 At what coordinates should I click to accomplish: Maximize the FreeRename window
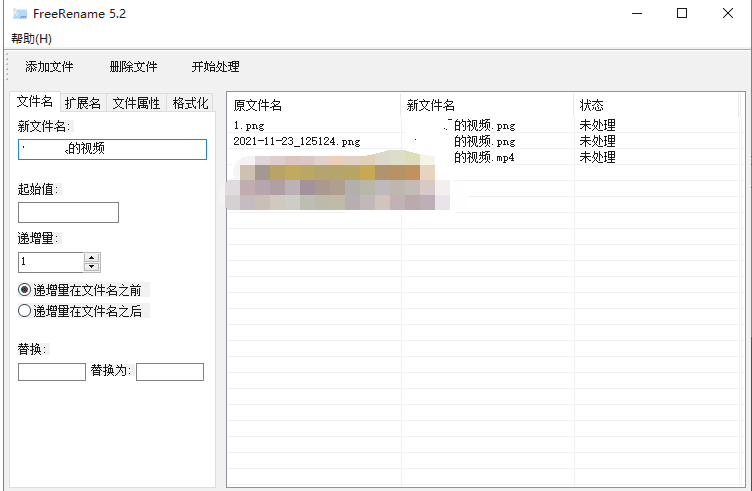pos(682,13)
